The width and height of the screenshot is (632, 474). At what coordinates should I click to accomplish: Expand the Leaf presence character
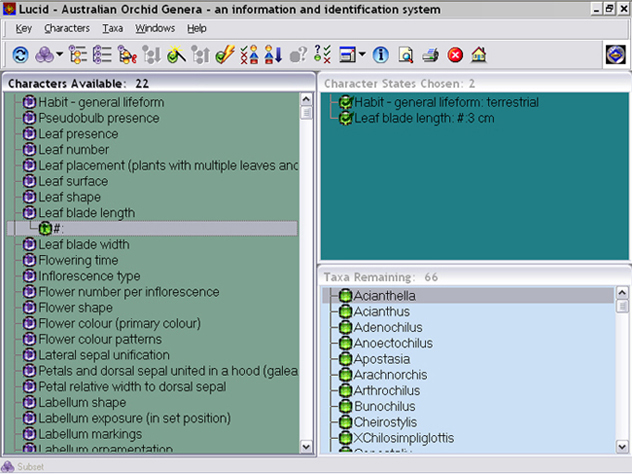[x=29, y=134]
